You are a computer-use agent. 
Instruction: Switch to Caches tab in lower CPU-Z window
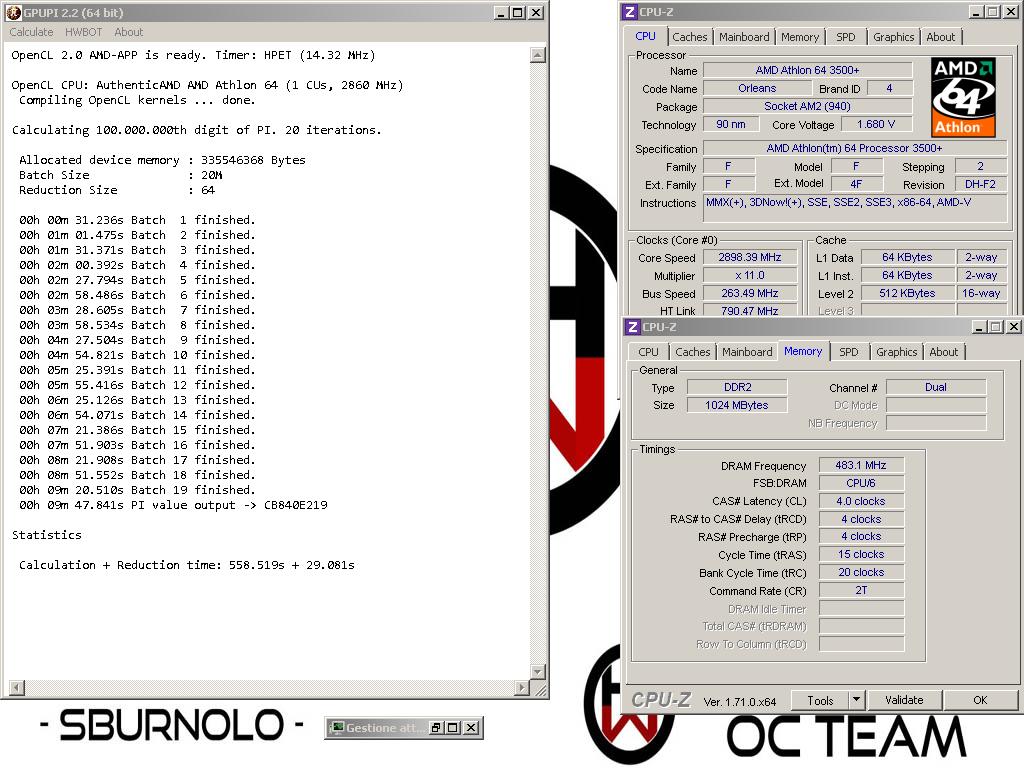[693, 352]
